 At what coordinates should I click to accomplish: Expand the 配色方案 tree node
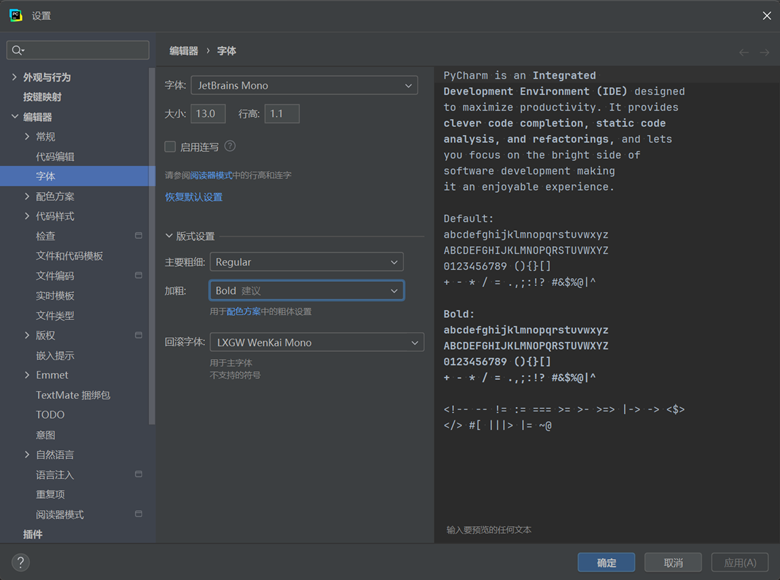[27, 196]
